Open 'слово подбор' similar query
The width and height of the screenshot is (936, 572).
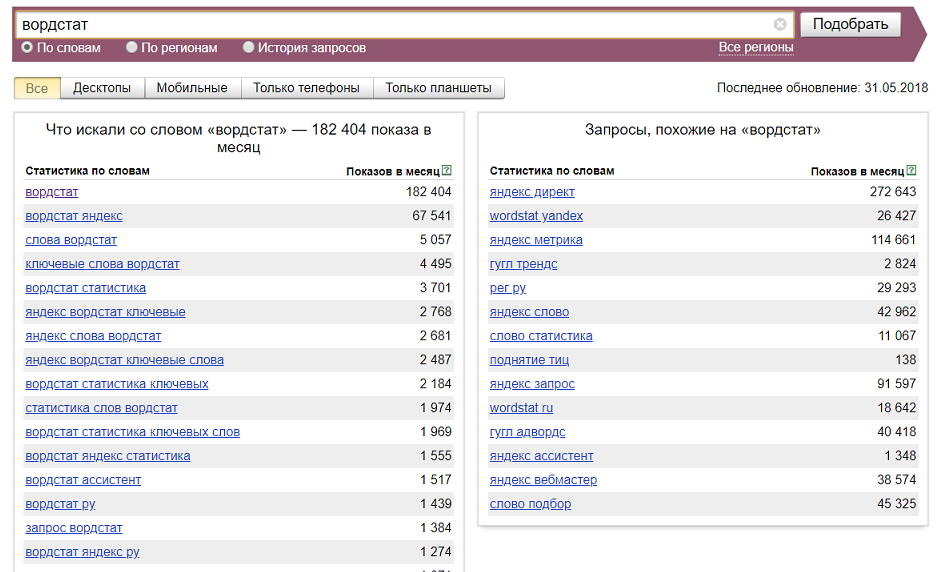pyautogui.click(x=530, y=504)
